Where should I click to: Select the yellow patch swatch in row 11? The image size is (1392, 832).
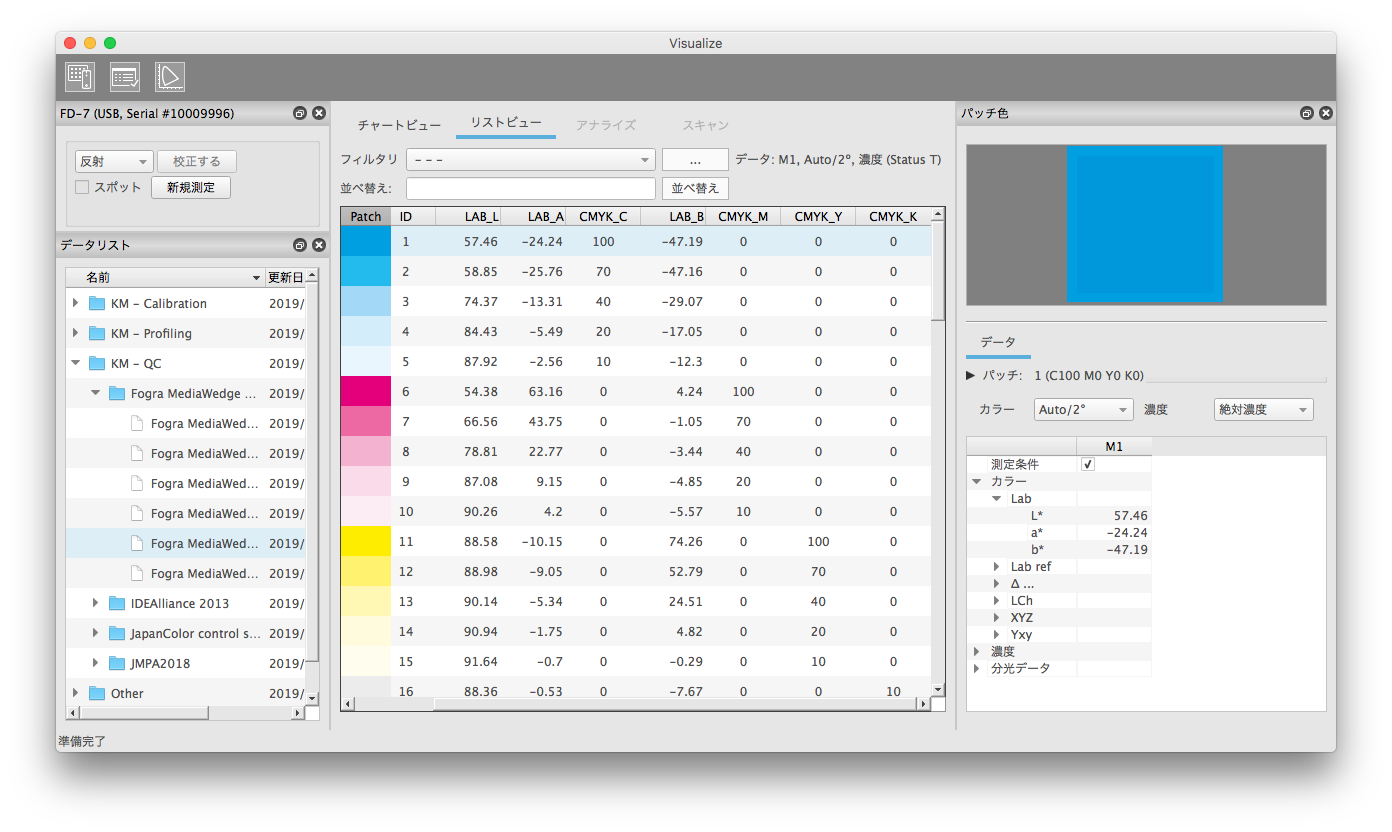coord(366,541)
